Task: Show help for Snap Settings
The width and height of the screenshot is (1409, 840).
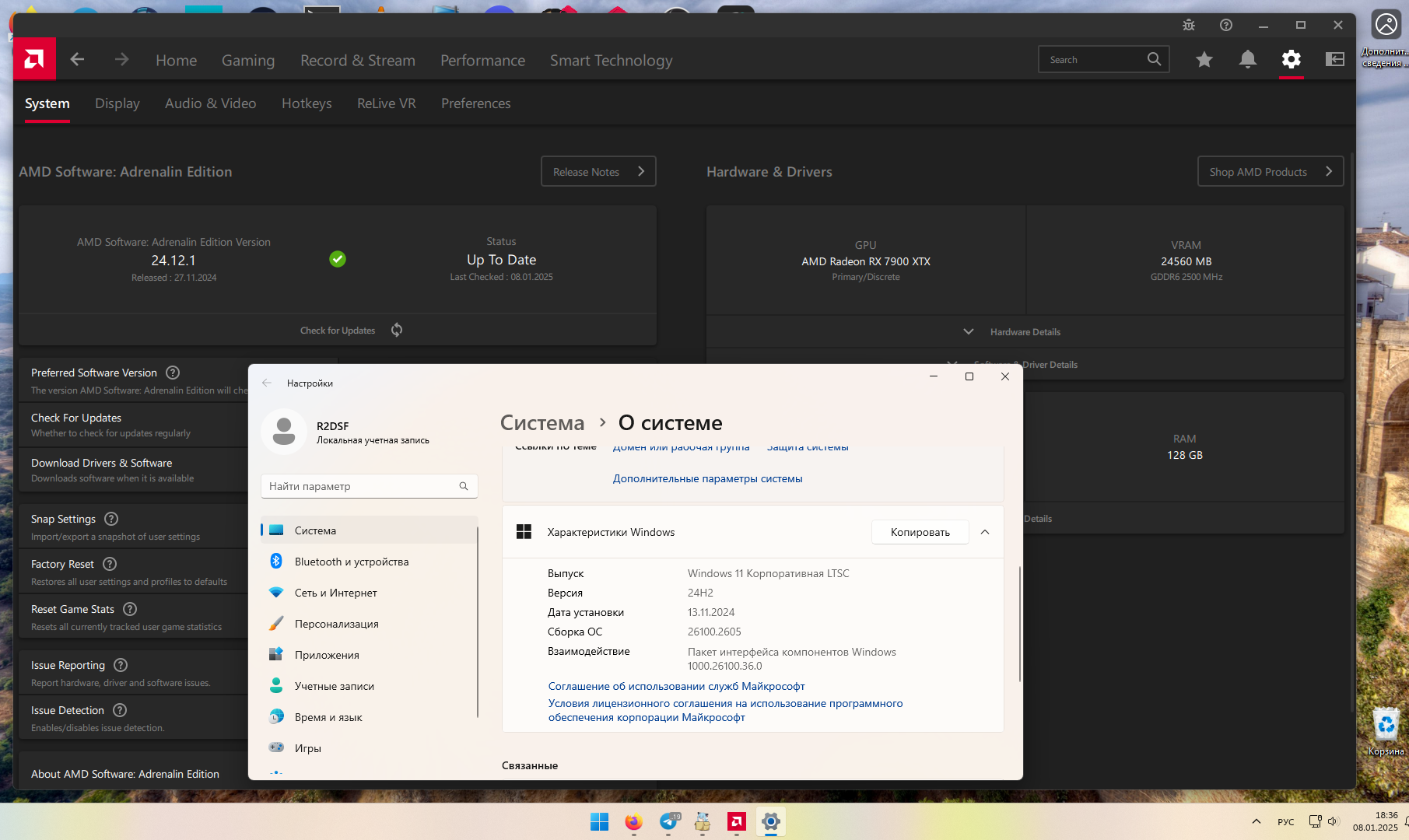Action: [111, 519]
